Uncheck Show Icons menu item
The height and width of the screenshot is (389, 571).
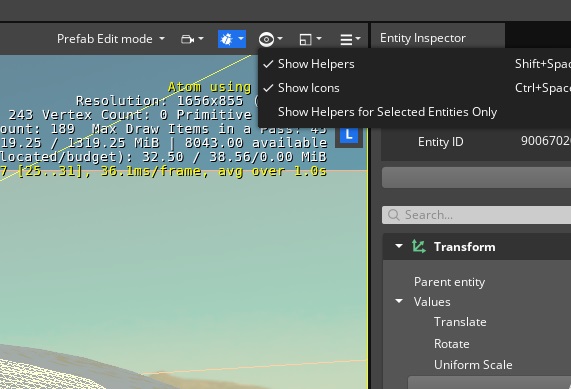(414, 88)
